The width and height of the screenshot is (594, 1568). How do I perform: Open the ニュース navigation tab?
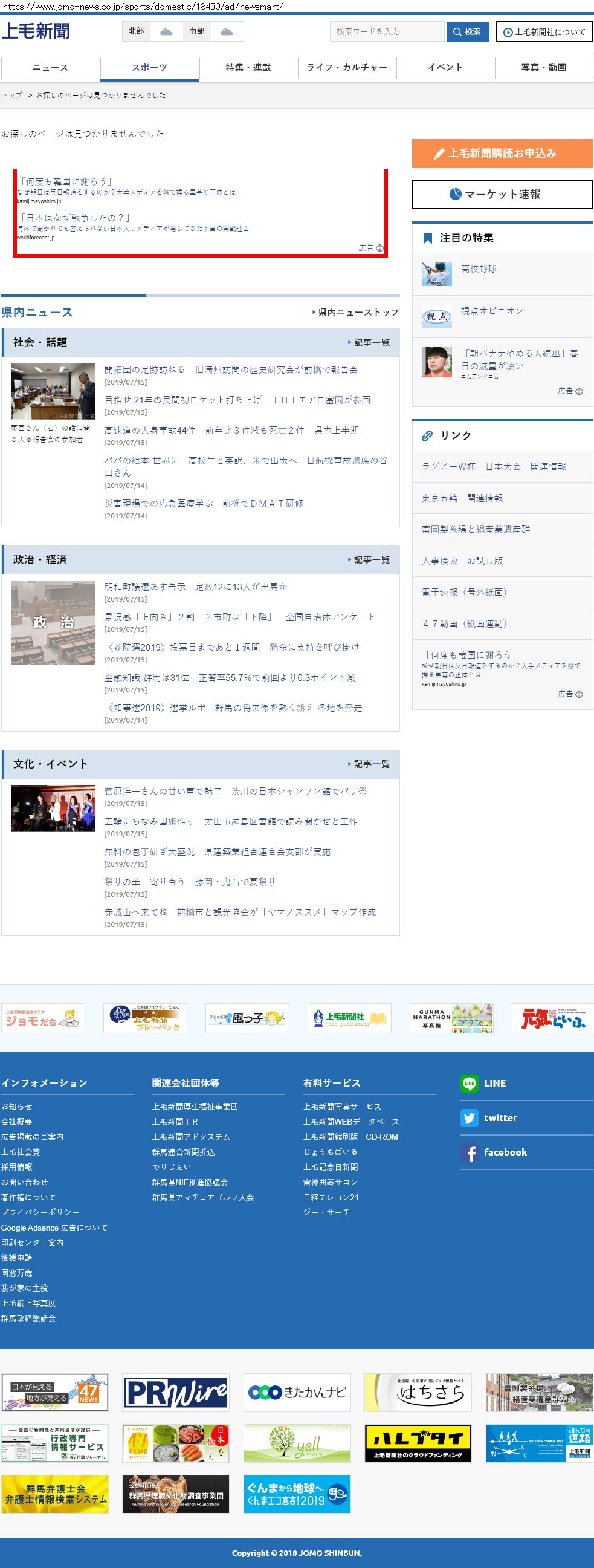point(51,68)
